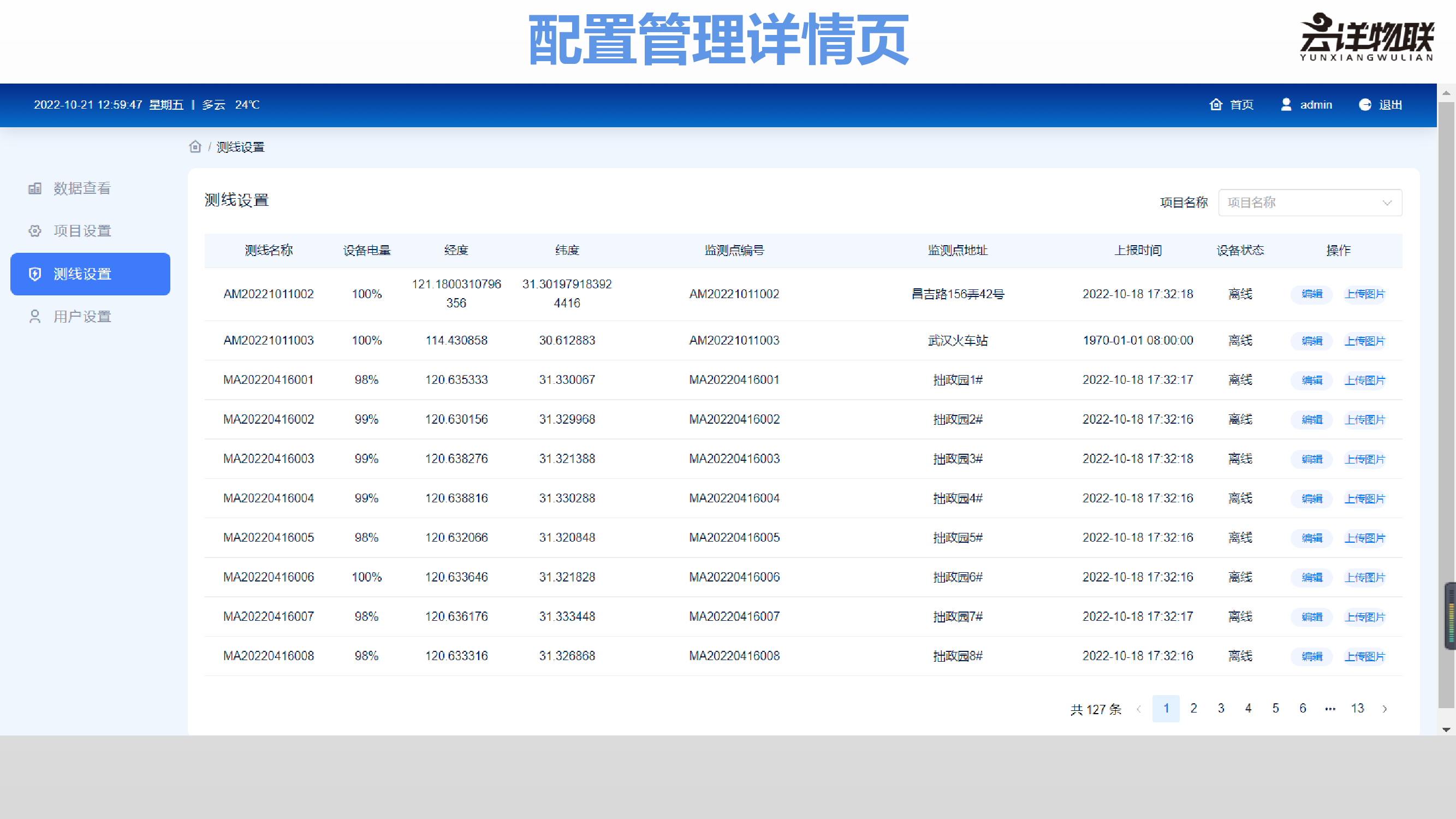Jump to pagination page 13

(1357, 708)
